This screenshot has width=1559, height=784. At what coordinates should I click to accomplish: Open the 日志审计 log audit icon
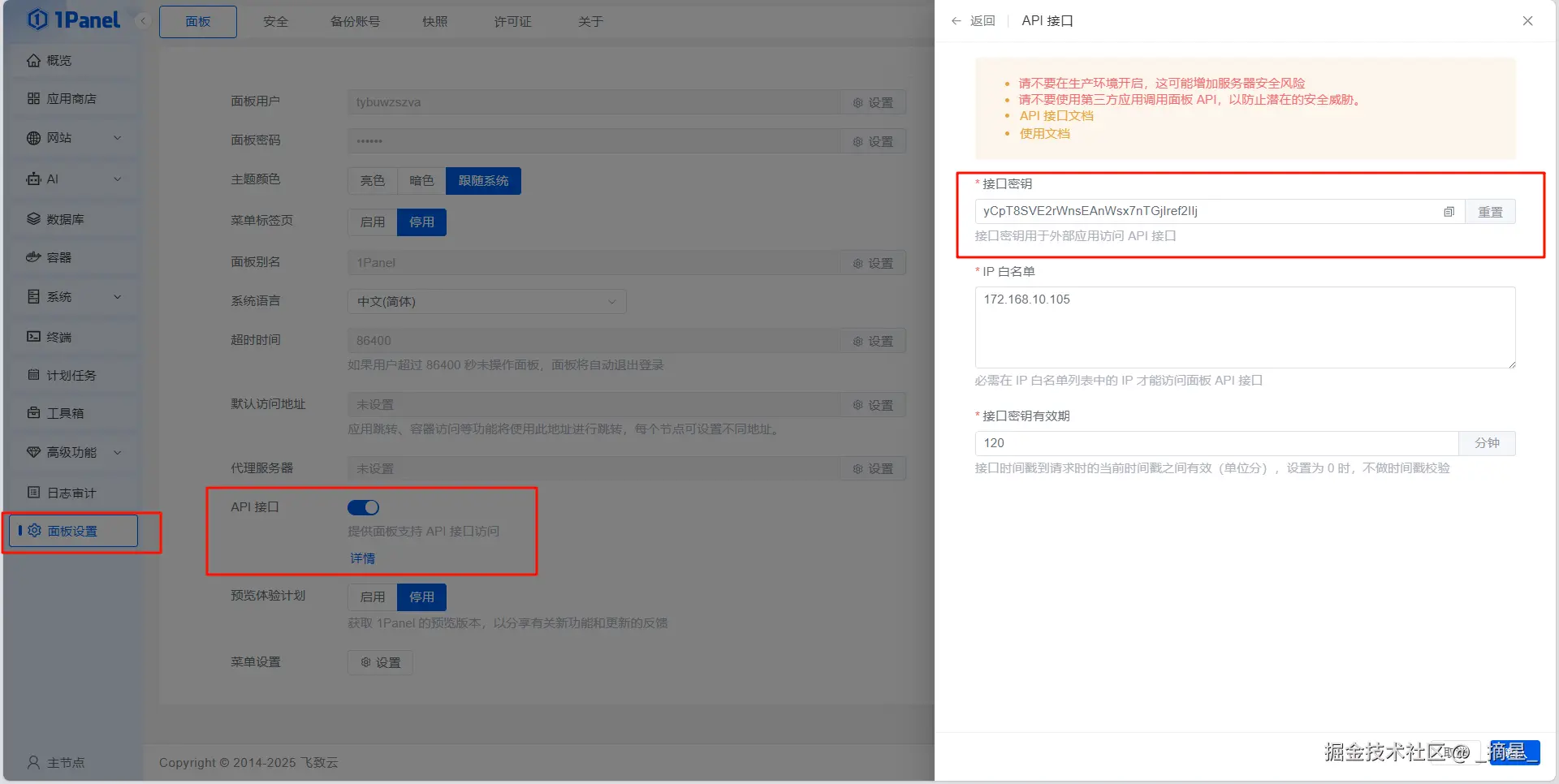33,493
